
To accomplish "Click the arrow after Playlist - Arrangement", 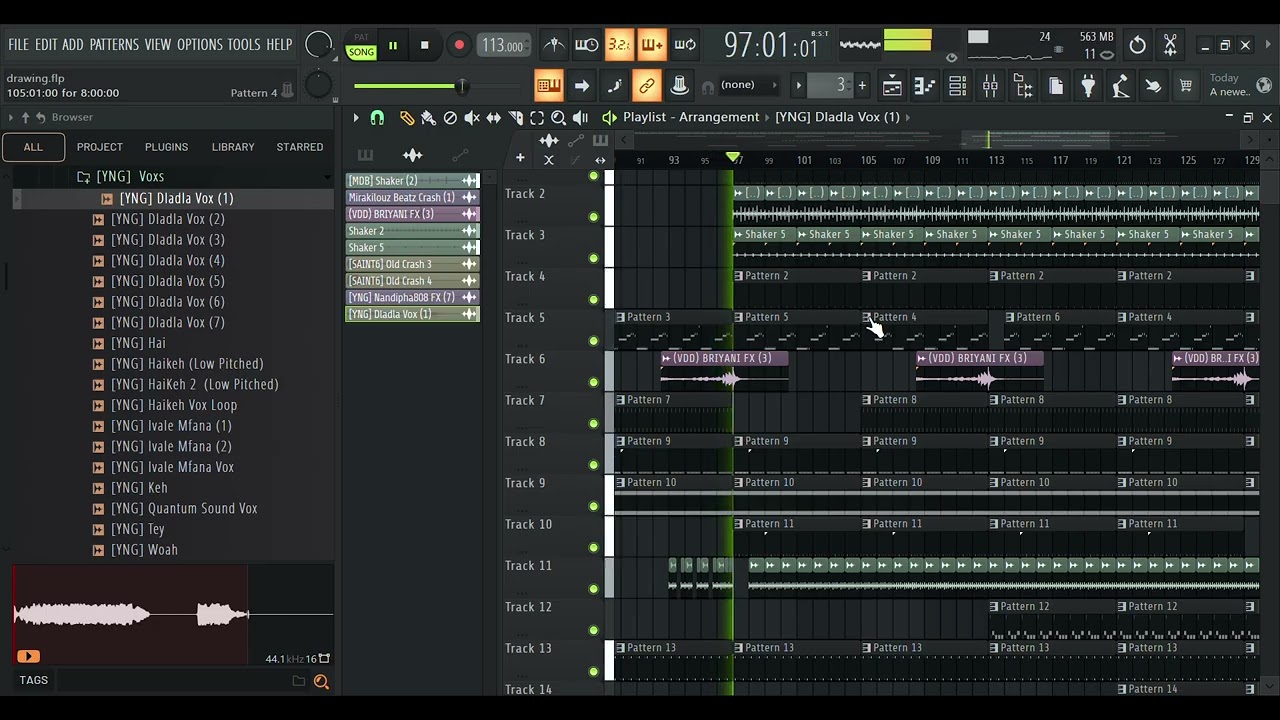I will (767, 117).
